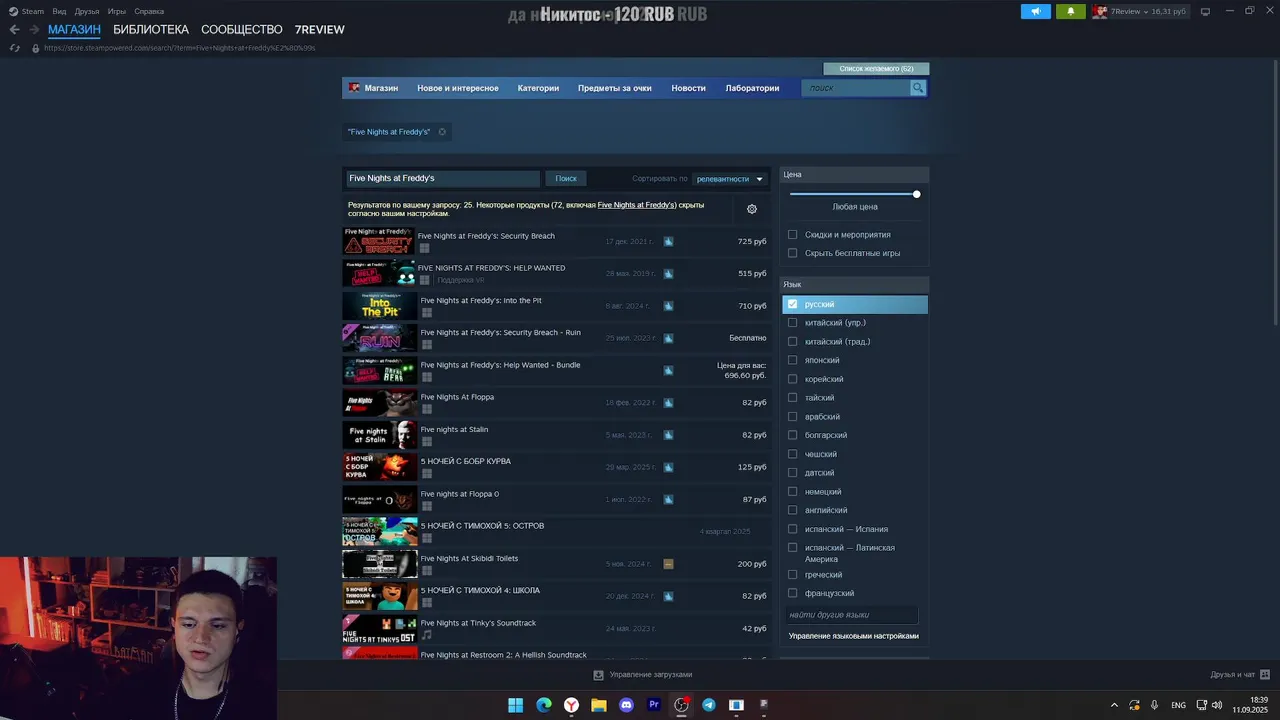Click the Five Nights at Freddy's search term field
Viewport: 1280px width, 720px height.
point(443,179)
